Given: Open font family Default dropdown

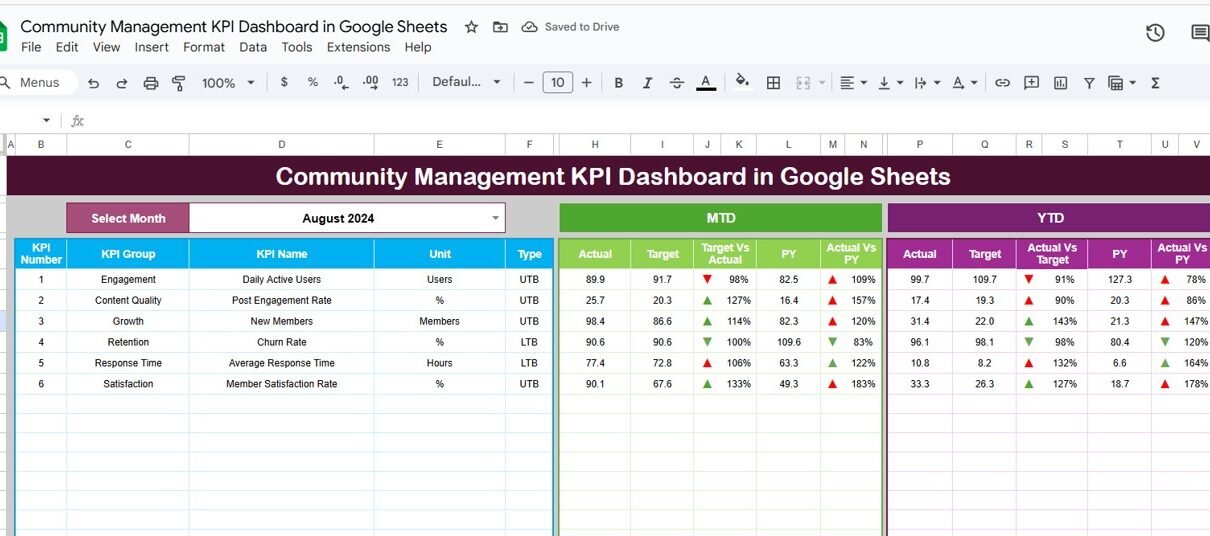Looking at the screenshot, I should [466, 82].
